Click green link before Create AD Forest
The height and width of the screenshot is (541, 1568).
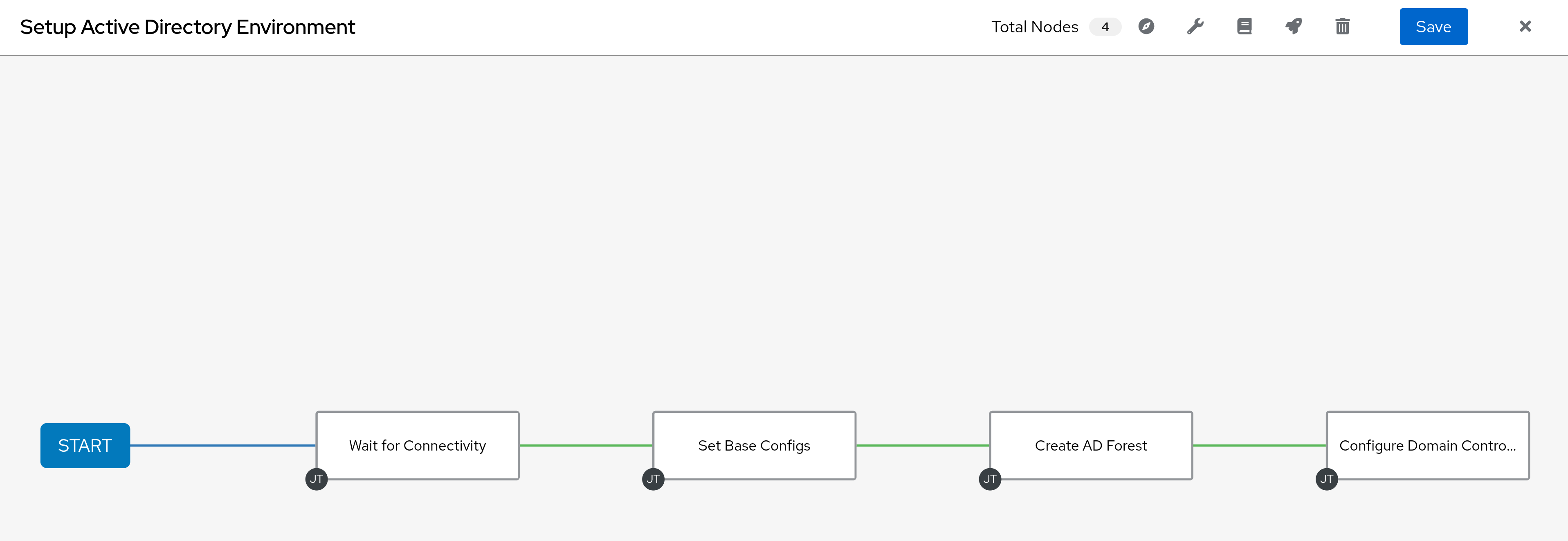[x=923, y=445]
